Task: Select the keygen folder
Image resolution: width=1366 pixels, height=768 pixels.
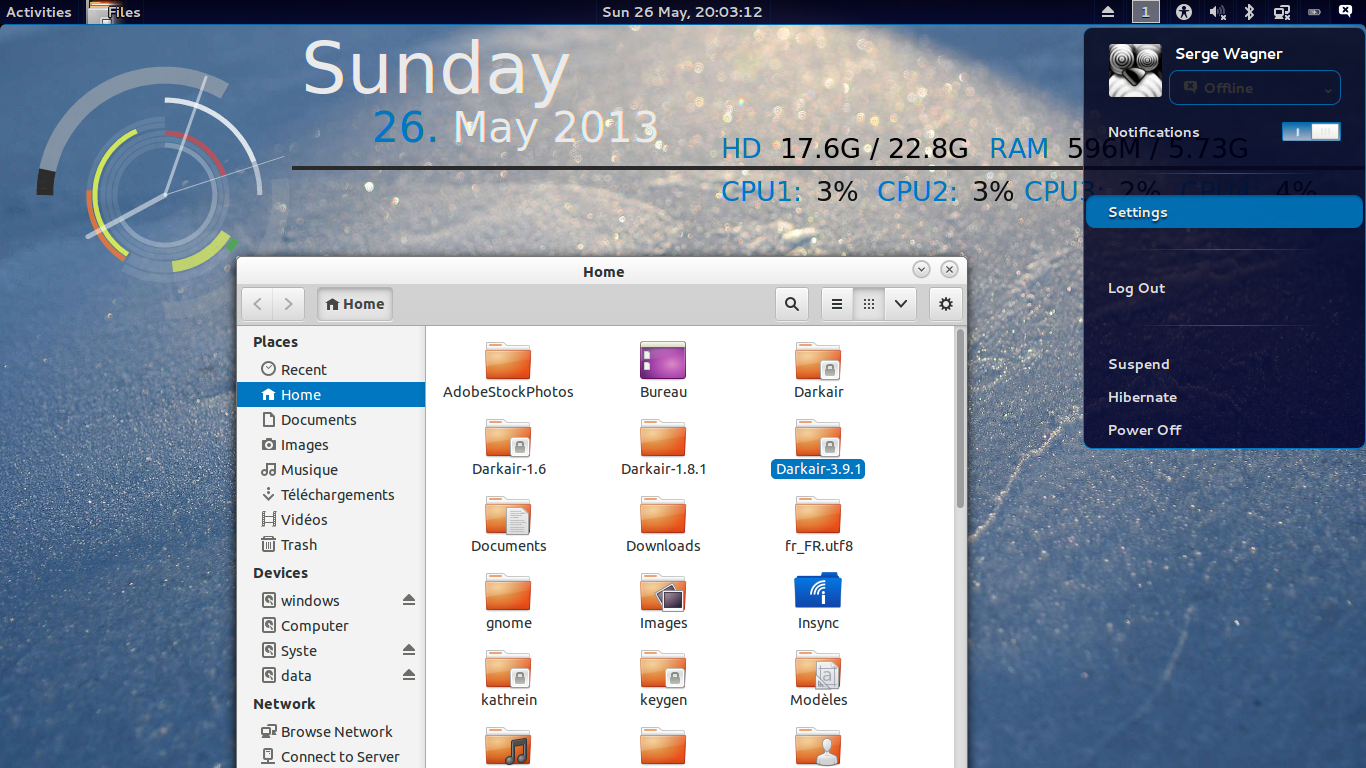Action: tap(663, 678)
